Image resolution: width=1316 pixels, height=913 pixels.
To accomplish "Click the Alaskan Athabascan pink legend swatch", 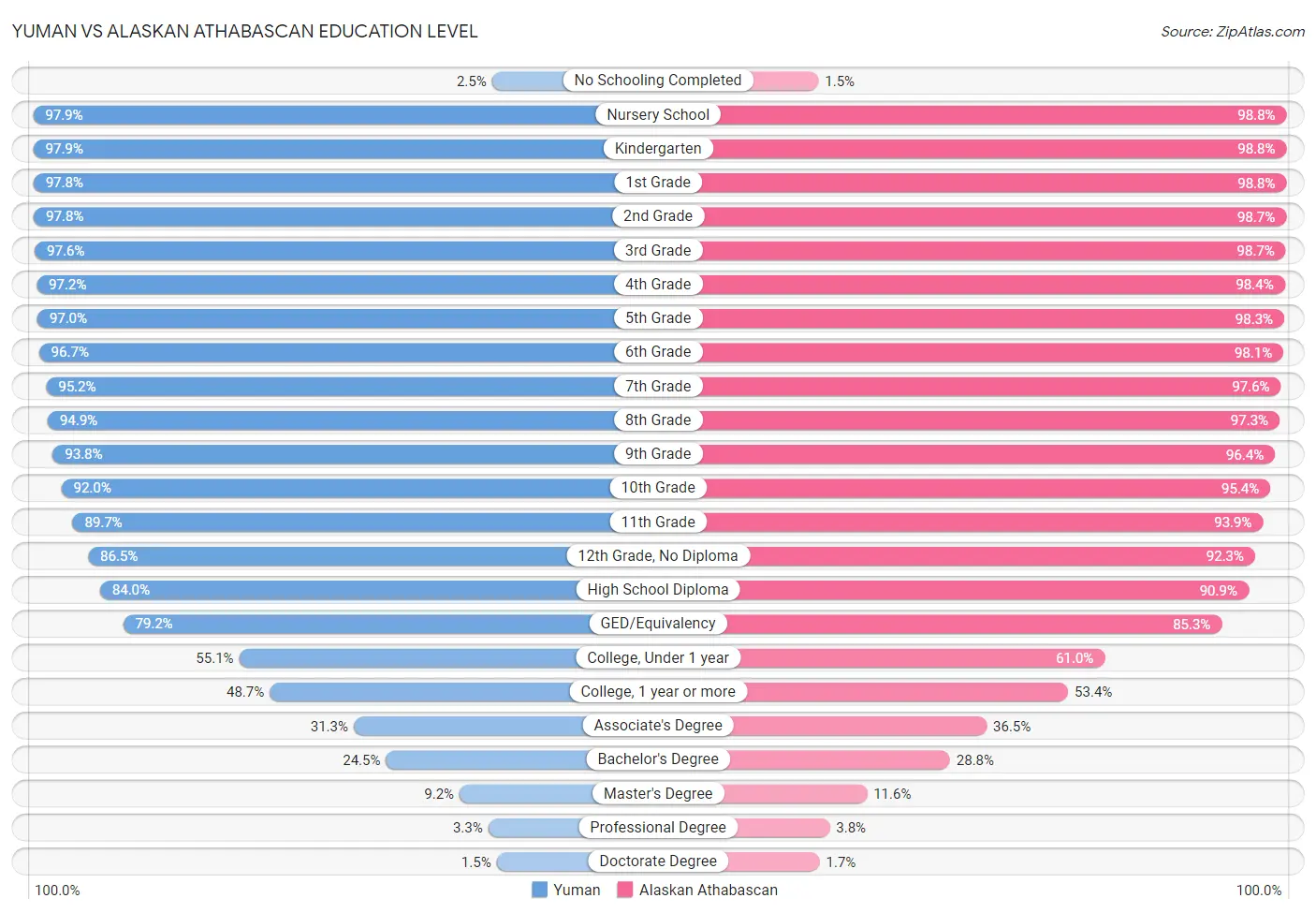I will point(625,890).
